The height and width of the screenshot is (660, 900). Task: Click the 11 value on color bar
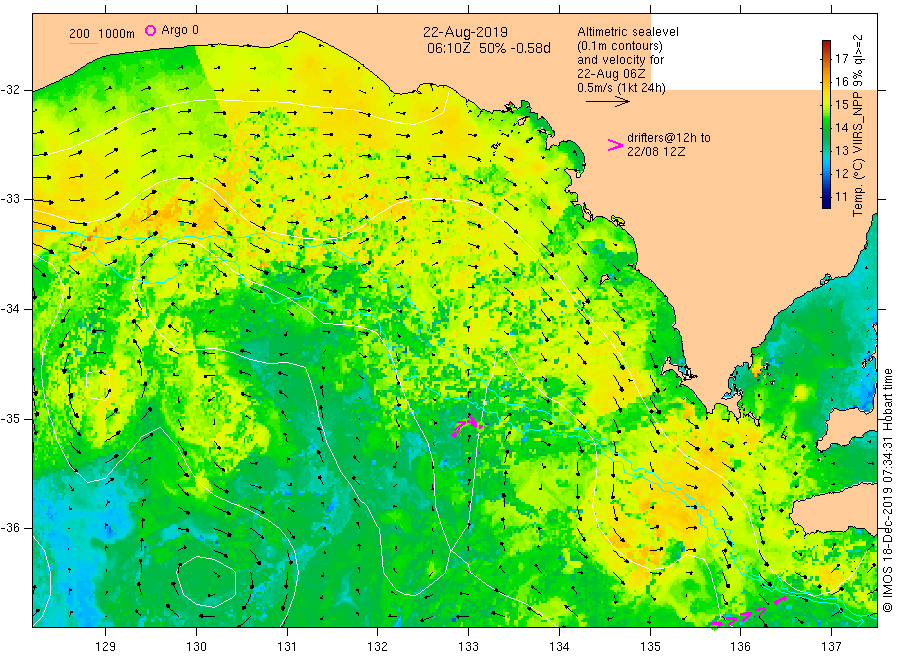pos(841,197)
